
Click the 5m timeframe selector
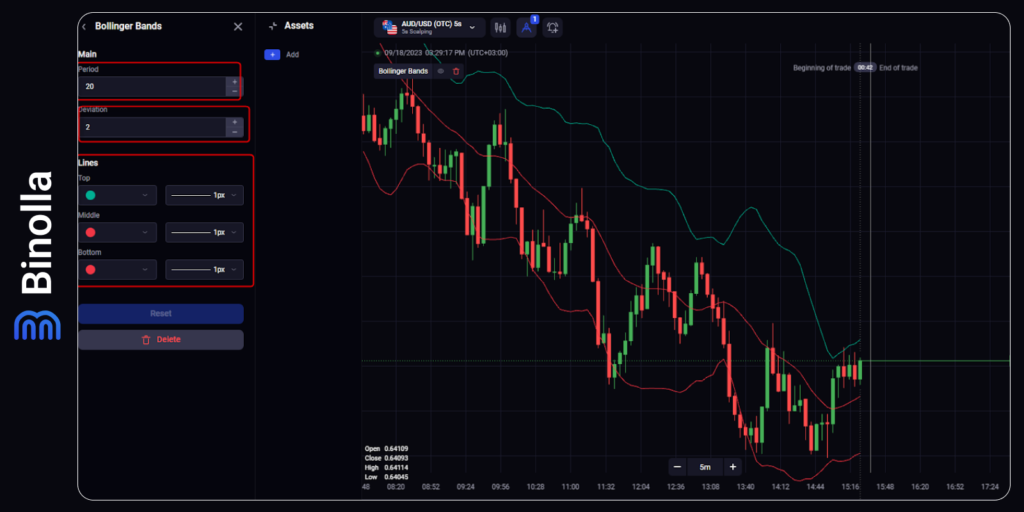click(705, 467)
